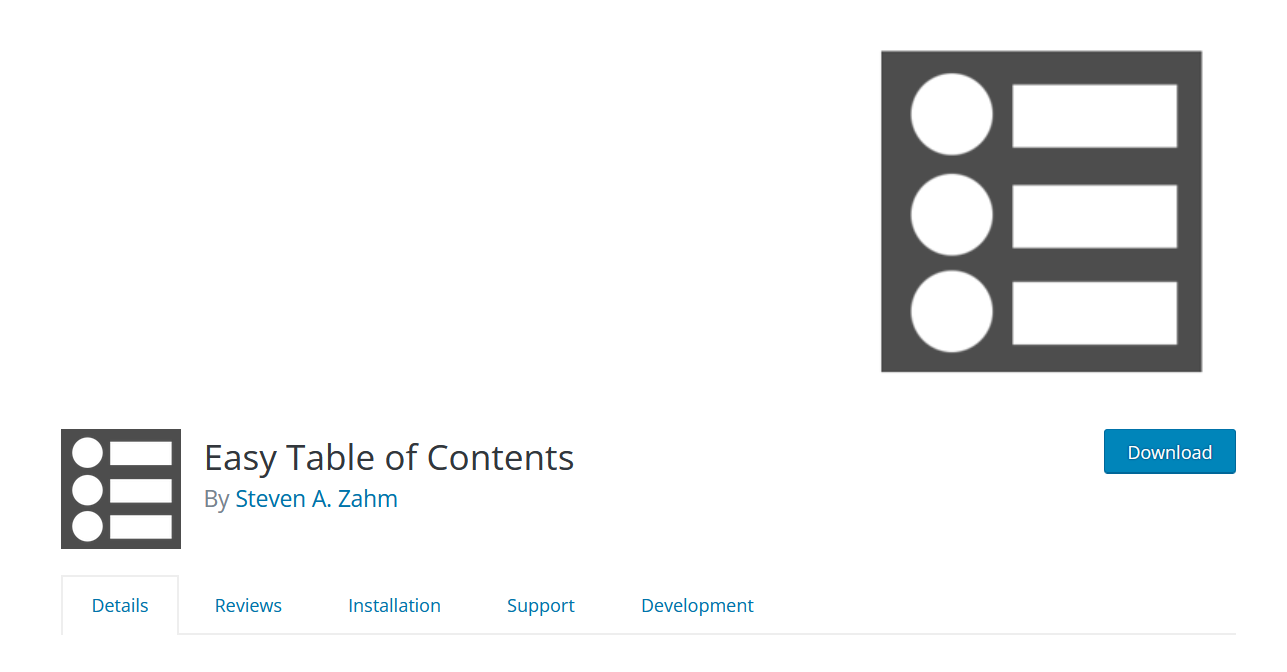This screenshot has height=672, width=1287.
Task: Click the bottom circle bullet in the banner icon
Action: (950, 312)
